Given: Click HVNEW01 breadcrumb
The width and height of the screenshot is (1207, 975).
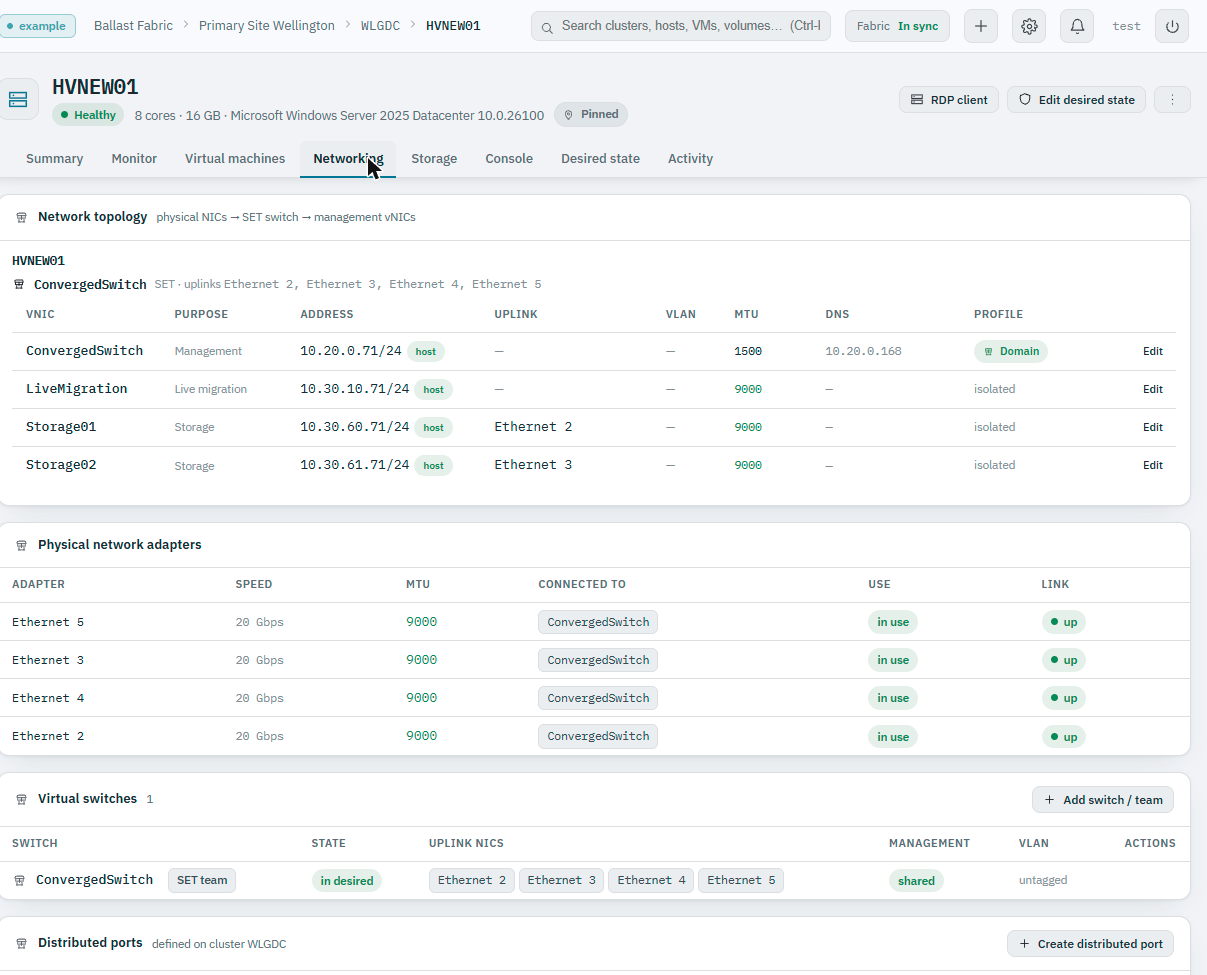Looking at the screenshot, I should [453, 26].
